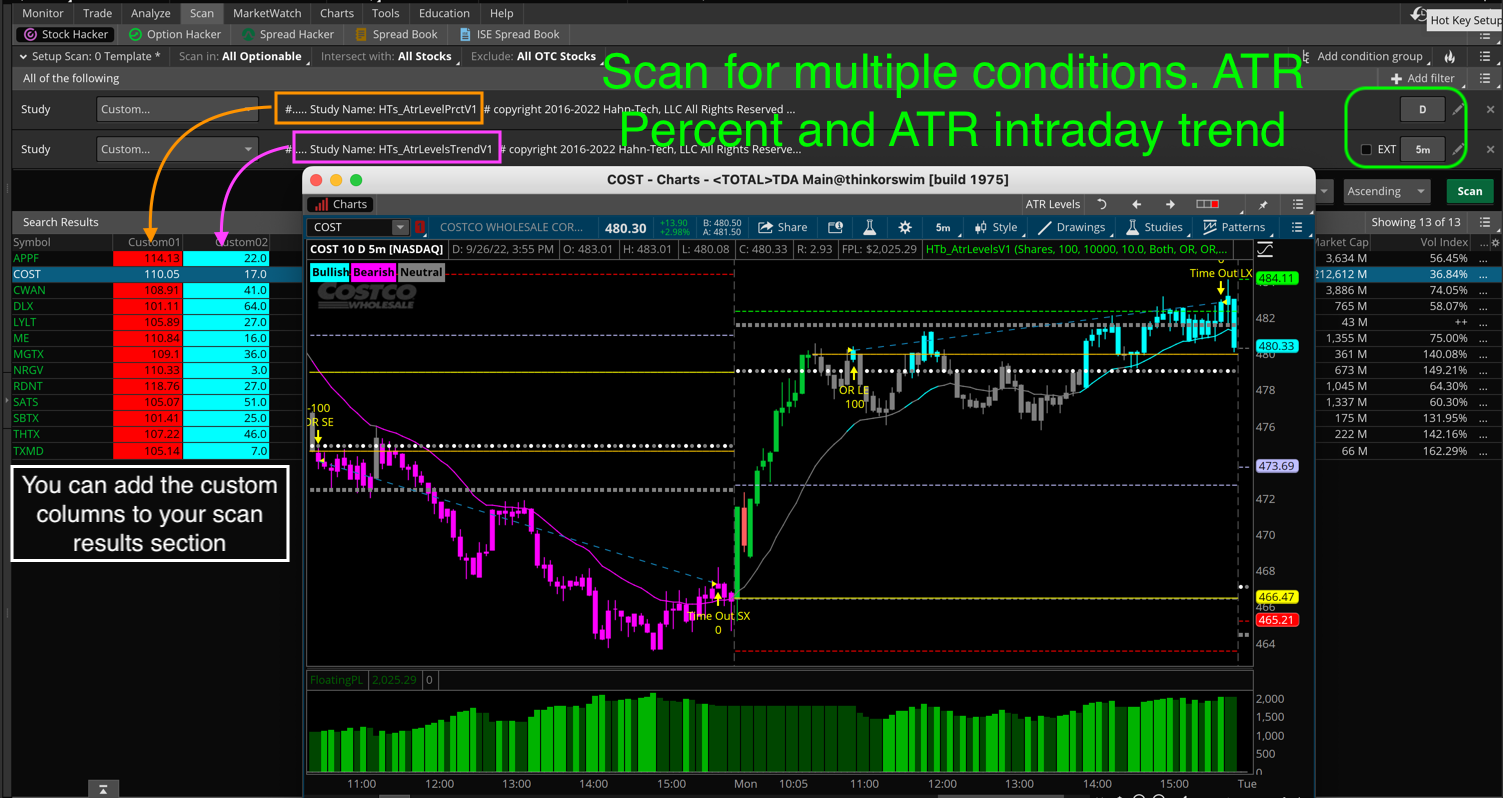Click the flask beaker icon near Share
This screenshot has width=1503, height=798.
(x=870, y=228)
